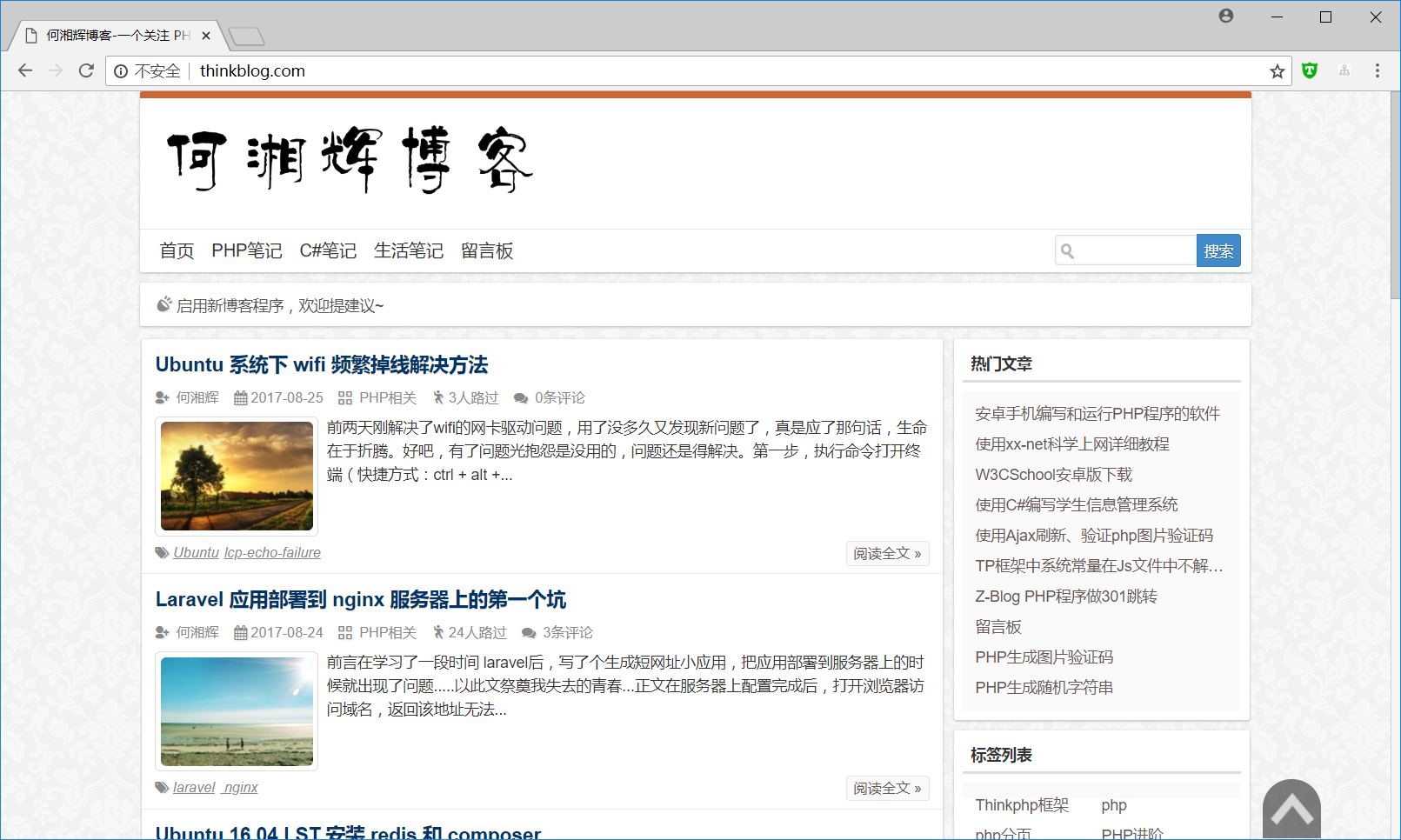Open hot article W3CSchool安卓版下载
This screenshot has width=1401, height=840.
[x=1054, y=474]
